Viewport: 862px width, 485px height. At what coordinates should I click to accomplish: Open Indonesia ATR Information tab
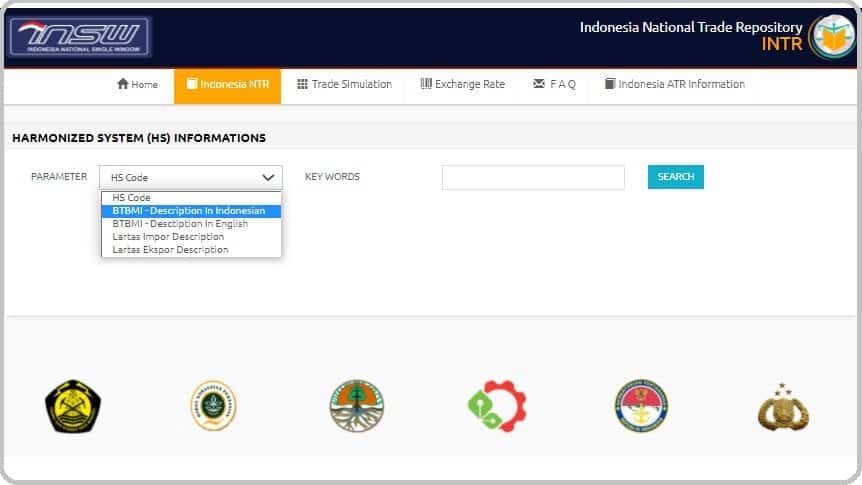675,84
